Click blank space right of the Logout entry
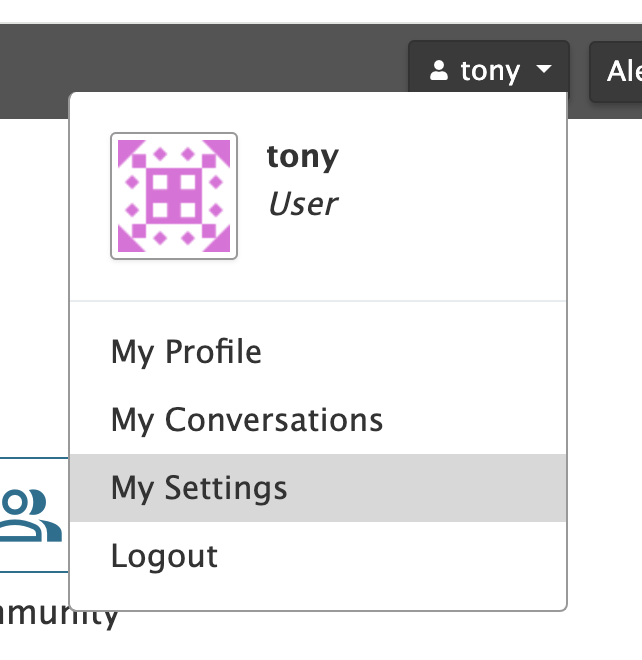The width and height of the screenshot is (642, 660). [x=400, y=556]
